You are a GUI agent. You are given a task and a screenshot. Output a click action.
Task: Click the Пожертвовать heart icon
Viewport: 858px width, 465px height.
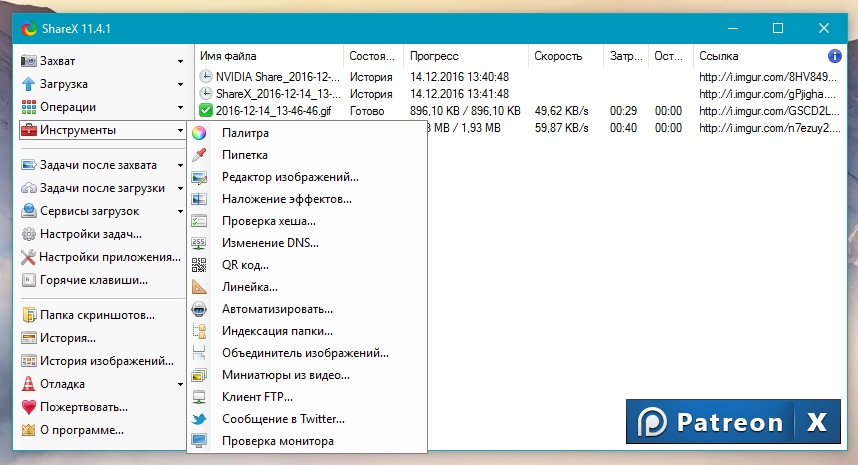(x=28, y=407)
